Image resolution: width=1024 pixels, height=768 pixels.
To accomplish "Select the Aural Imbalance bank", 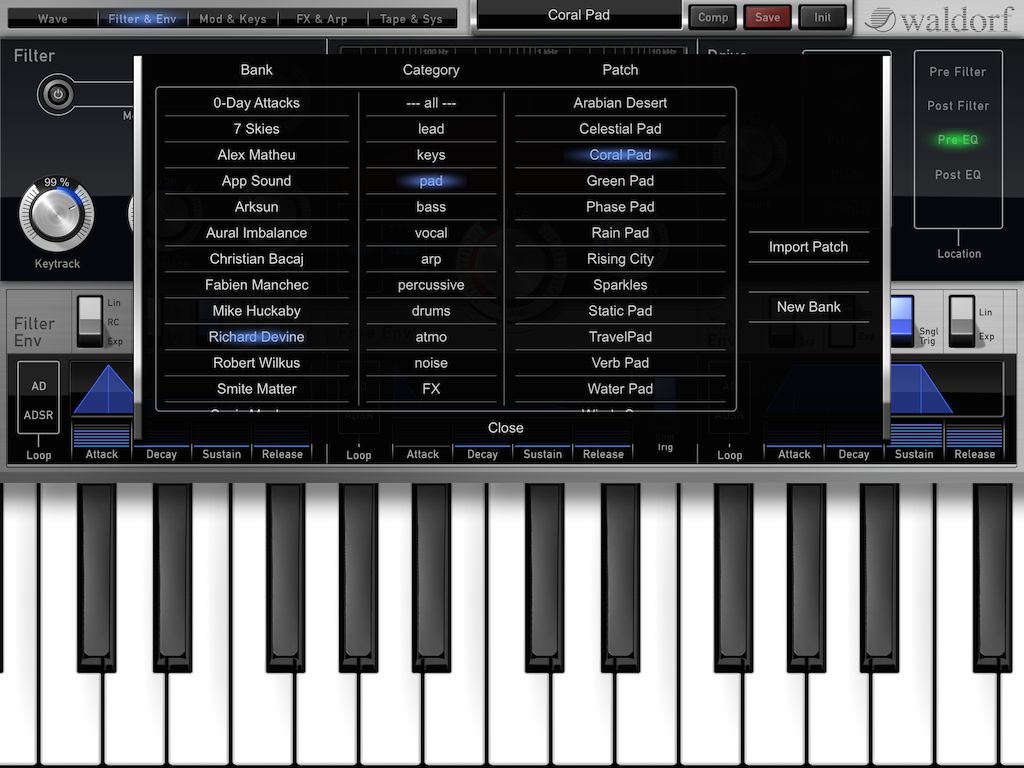I will point(257,233).
